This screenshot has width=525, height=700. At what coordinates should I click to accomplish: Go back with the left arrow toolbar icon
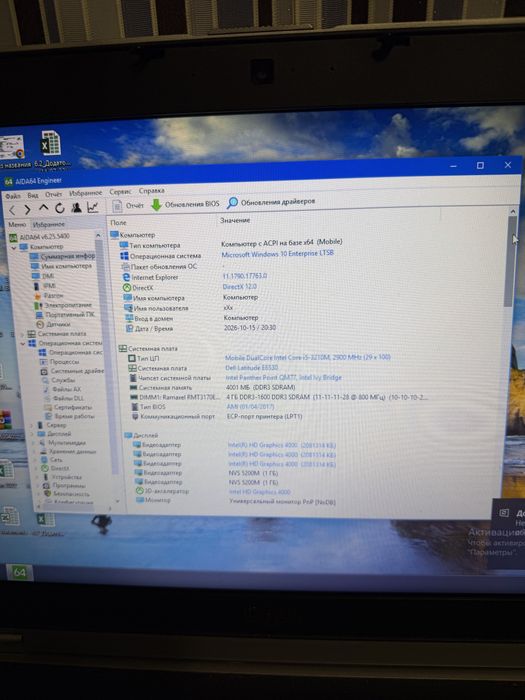click(12, 209)
